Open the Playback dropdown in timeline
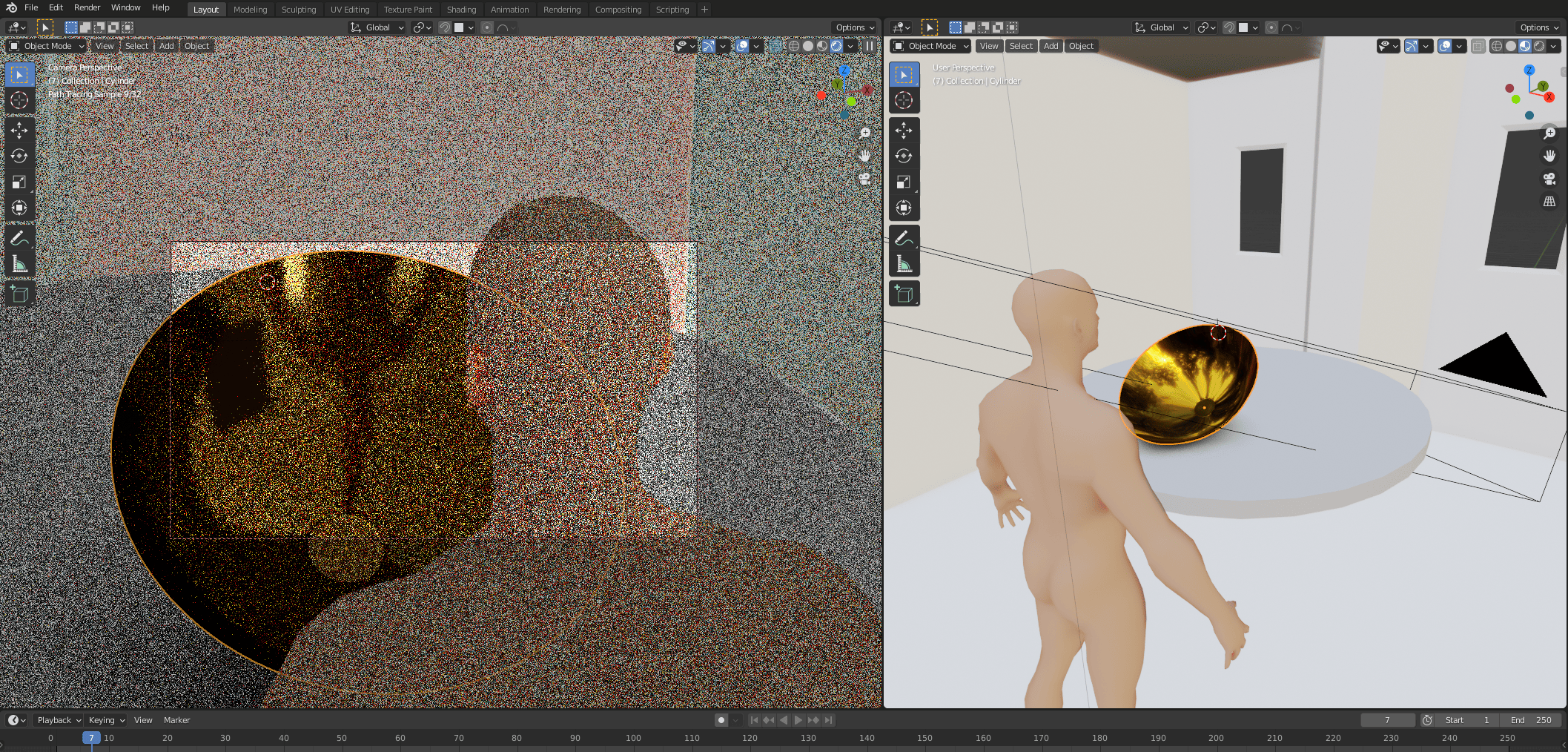1568x752 pixels. tap(59, 720)
